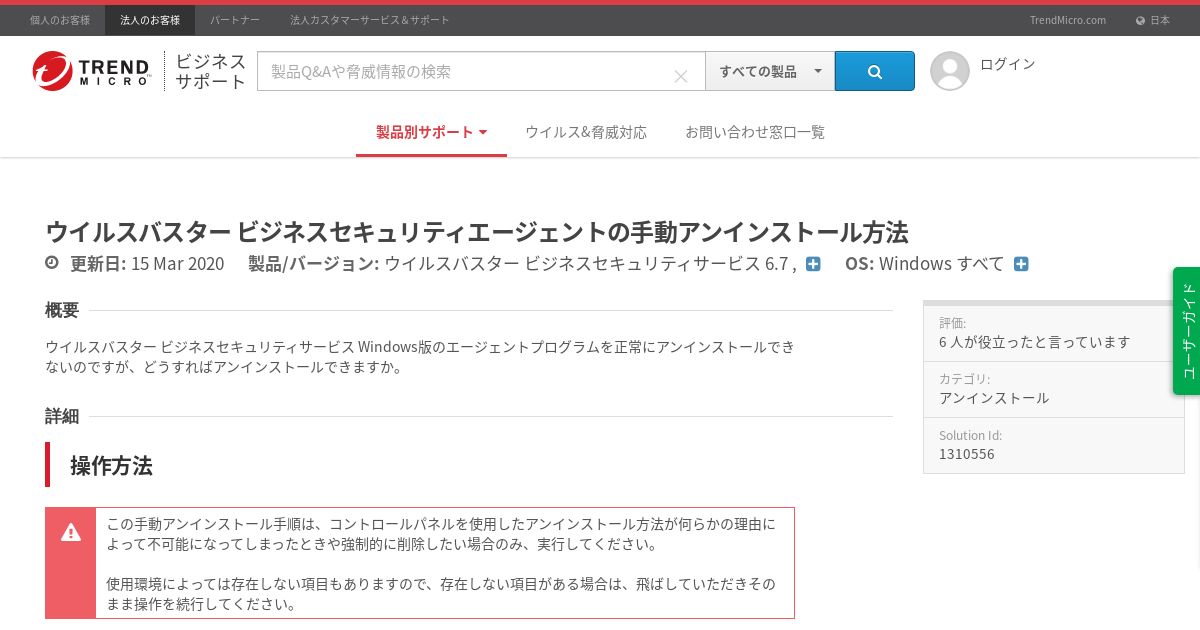
Task: Visit TrendMicro.com link
Action: click(1068, 20)
